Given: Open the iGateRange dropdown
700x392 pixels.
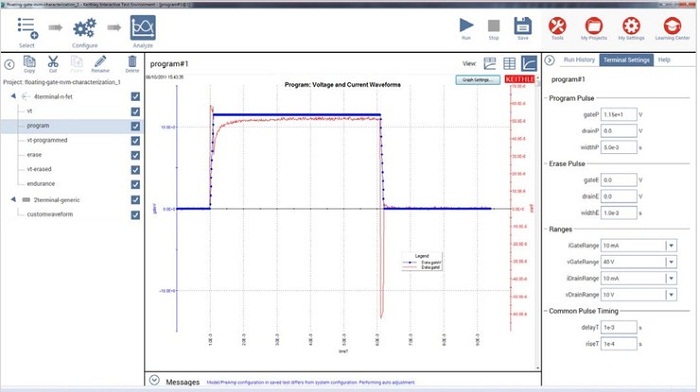Looking at the screenshot, I should [x=671, y=246].
